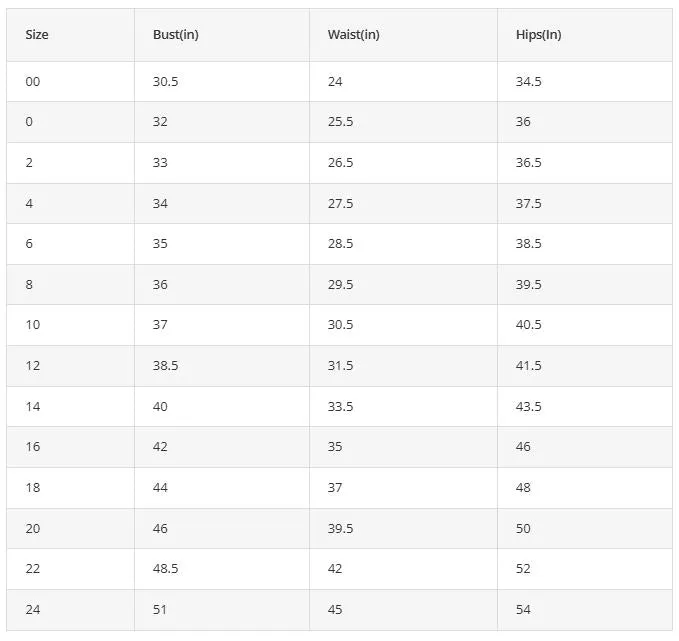Viewport: 679px width, 641px height.
Task: Click the Waist(in) column header
Action: pyautogui.click(x=353, y=35)
